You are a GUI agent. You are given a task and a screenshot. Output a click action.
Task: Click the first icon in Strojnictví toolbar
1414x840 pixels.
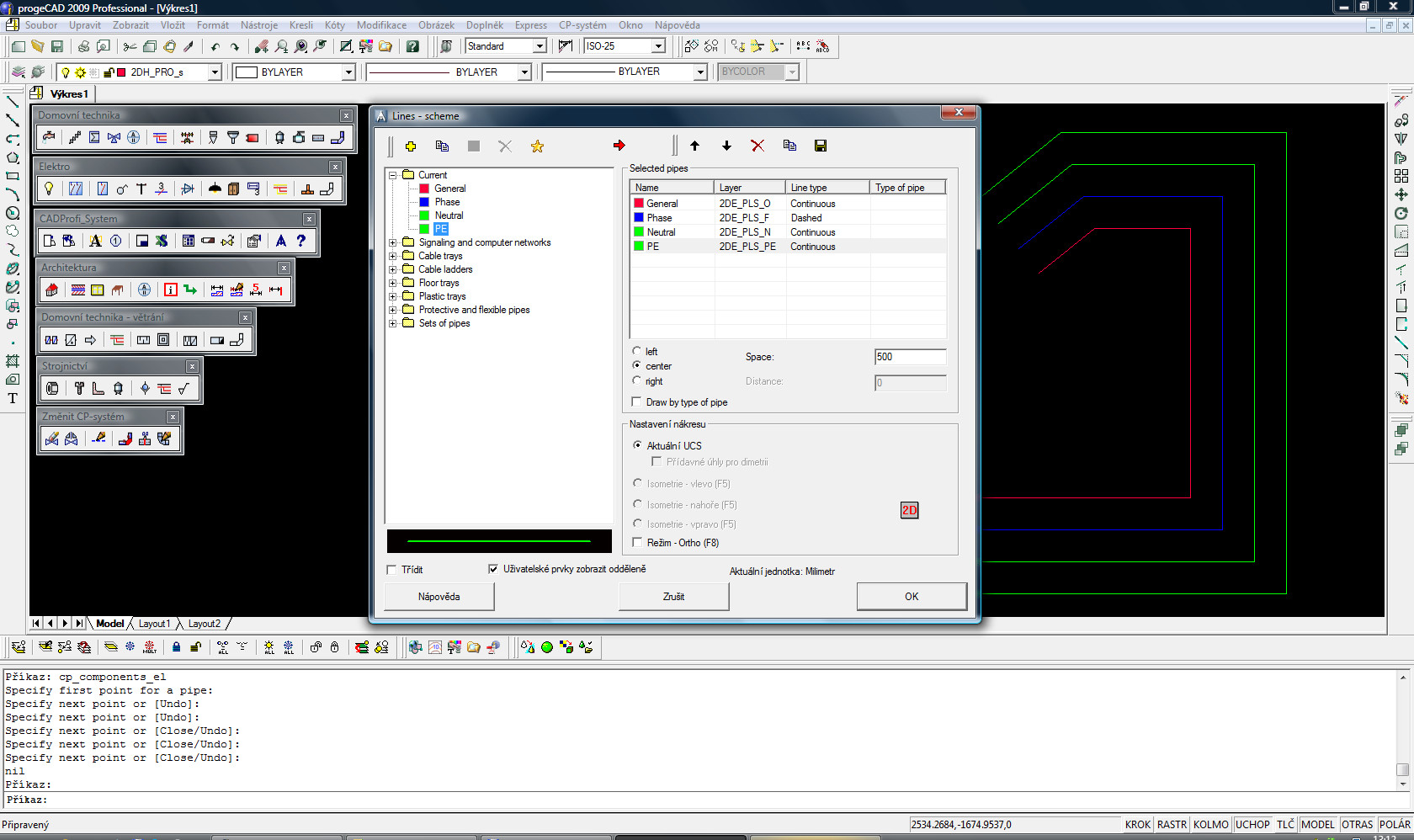(52, 388)
